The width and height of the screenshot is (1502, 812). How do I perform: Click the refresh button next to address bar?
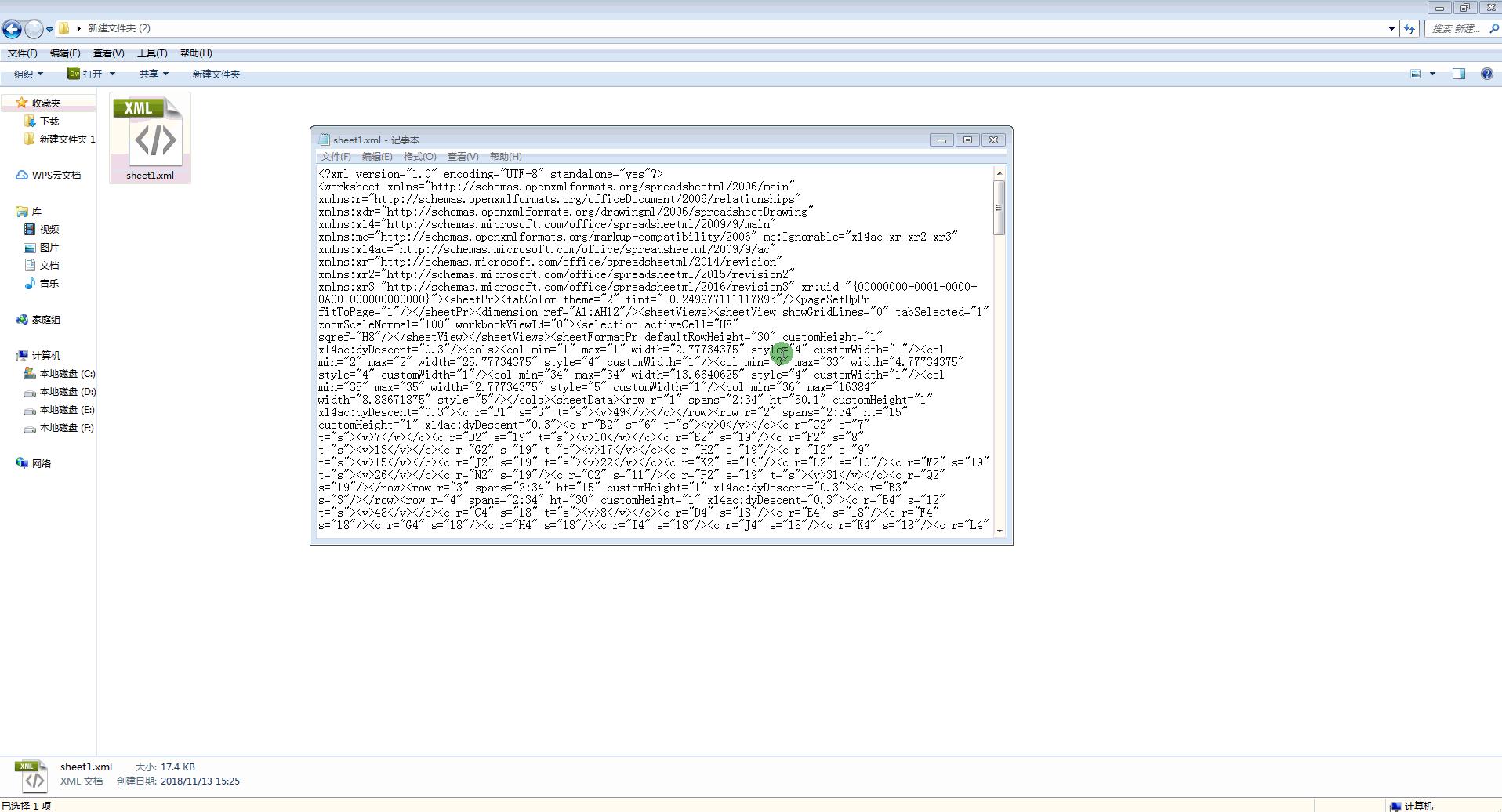tap(1409, 29)
